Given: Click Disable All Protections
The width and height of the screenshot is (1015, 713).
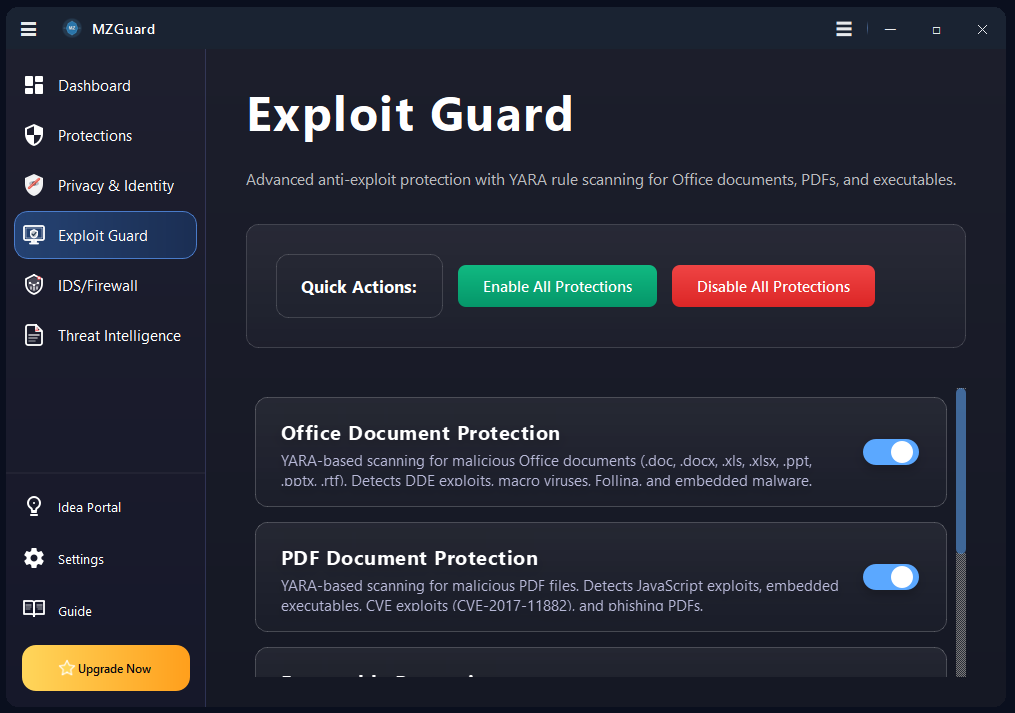Looking at the screenshot, I should click(773, 286).
